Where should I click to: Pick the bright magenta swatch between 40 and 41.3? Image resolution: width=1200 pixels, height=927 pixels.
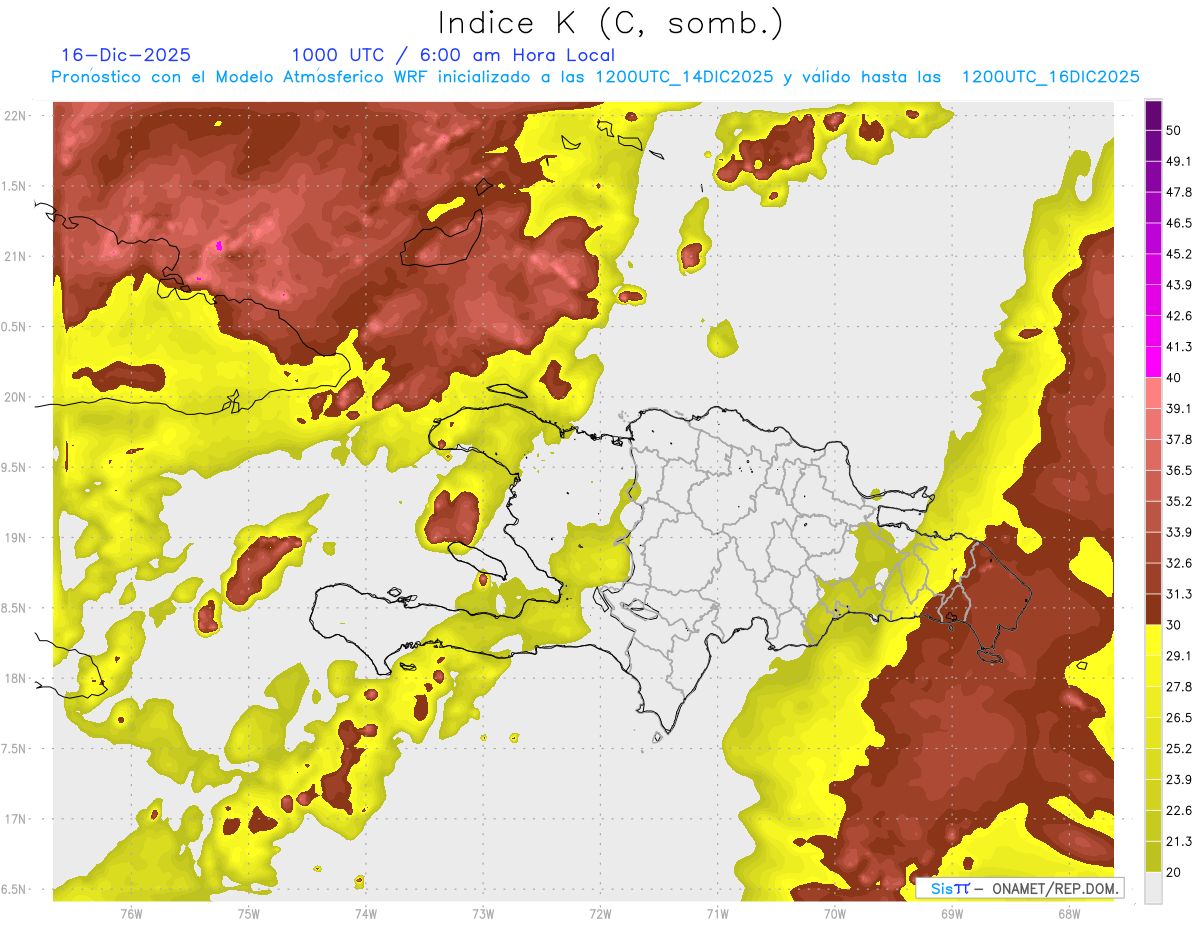click(x=1153, y=362)
